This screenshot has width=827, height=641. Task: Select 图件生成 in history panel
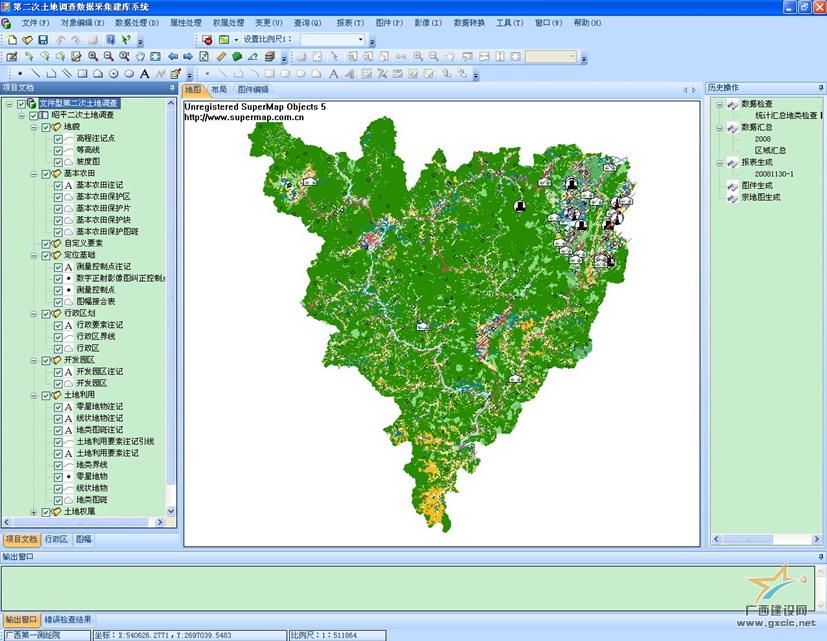coord(757,186)
